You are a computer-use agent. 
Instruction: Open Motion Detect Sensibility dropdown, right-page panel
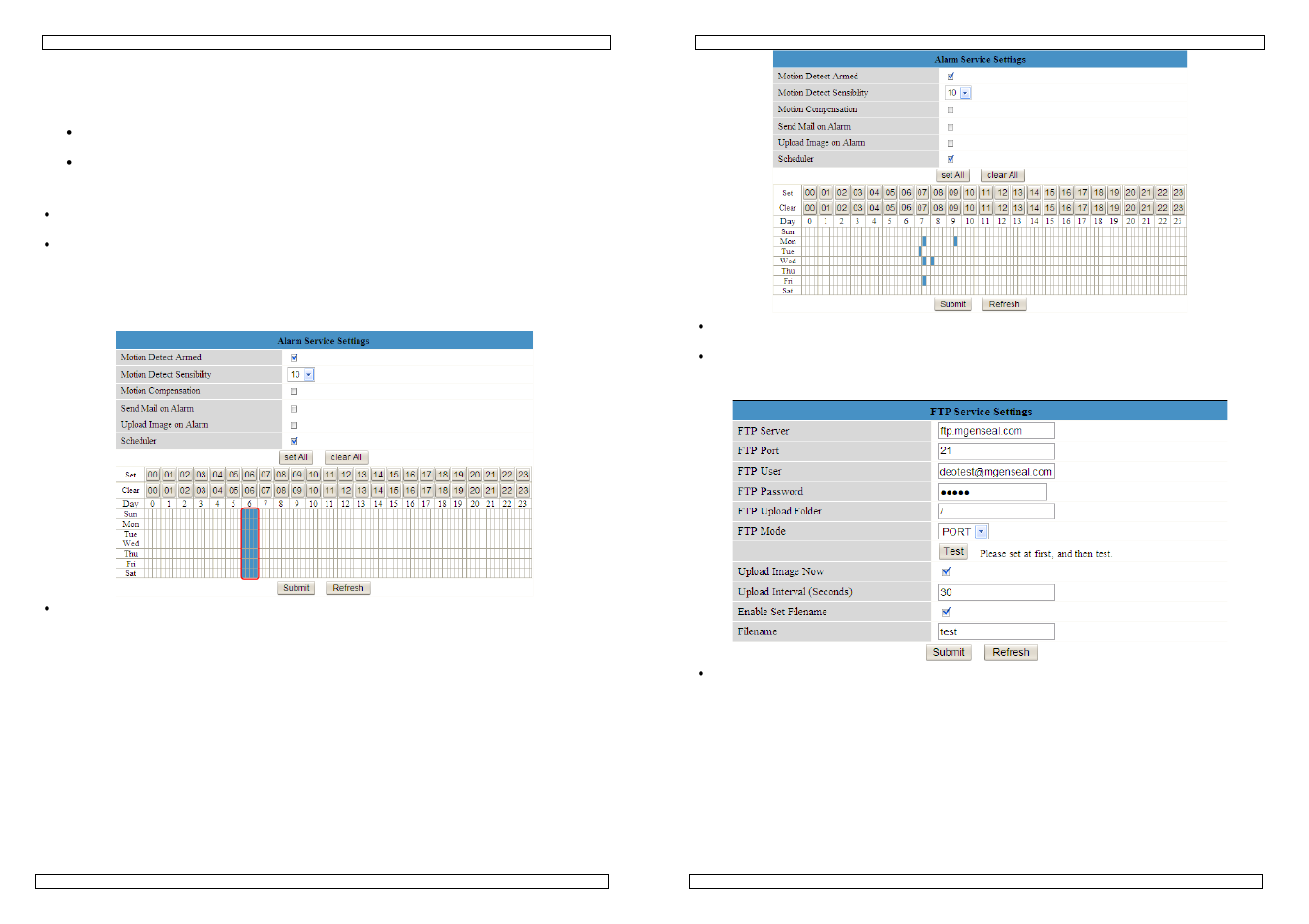pos(957,93)
